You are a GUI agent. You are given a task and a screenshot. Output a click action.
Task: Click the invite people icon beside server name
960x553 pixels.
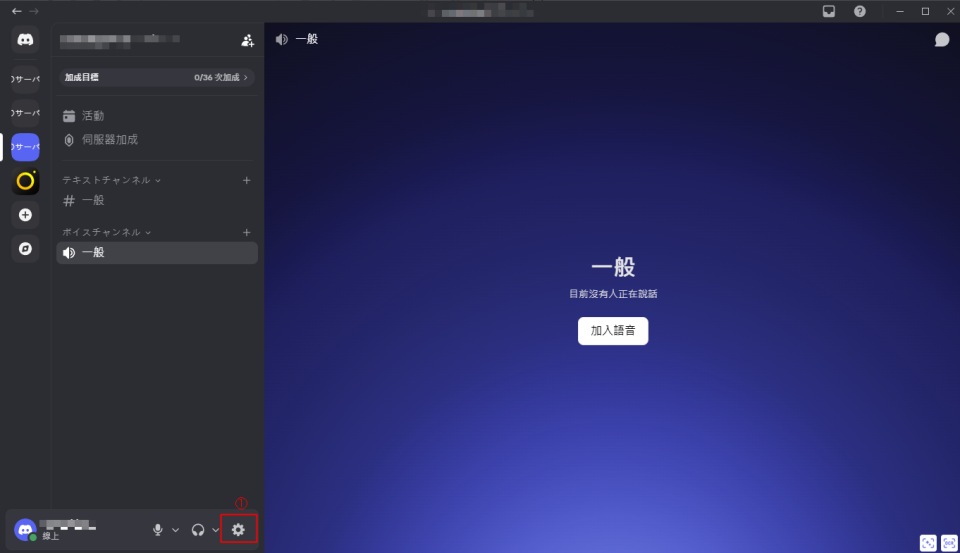[247, 41]
